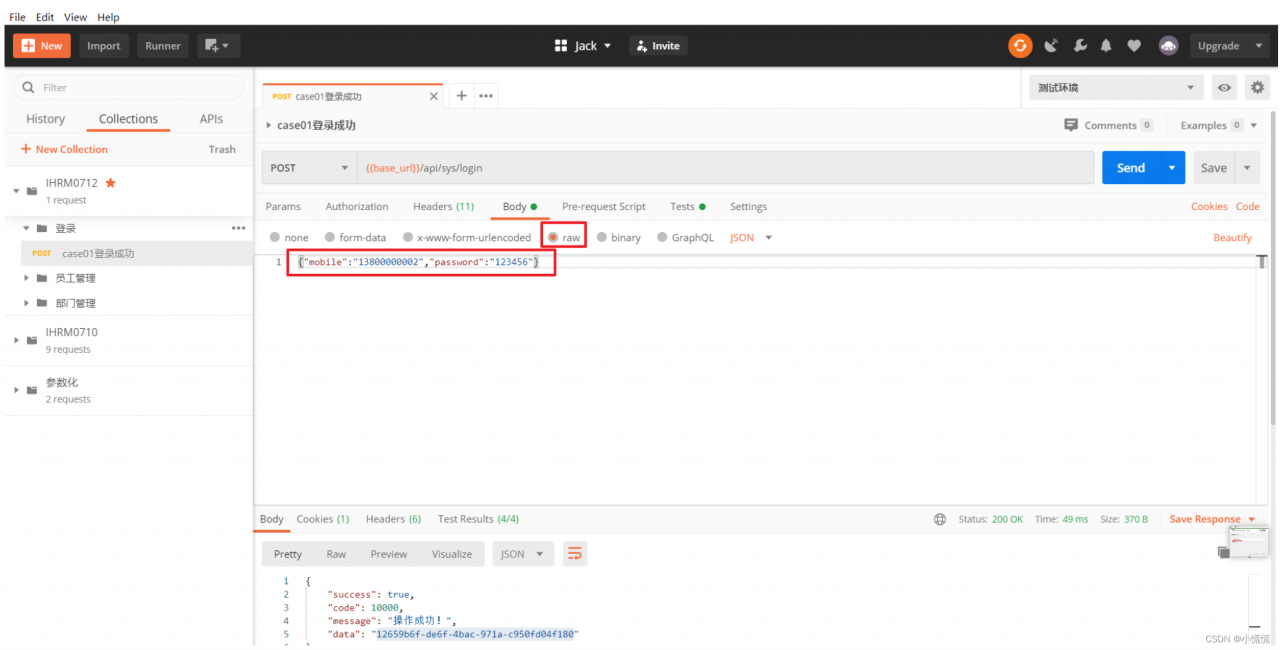This screenshot has width=1280, height=650.
Task: Toggle wrap lines icon in response
Action: coord(574,554)
